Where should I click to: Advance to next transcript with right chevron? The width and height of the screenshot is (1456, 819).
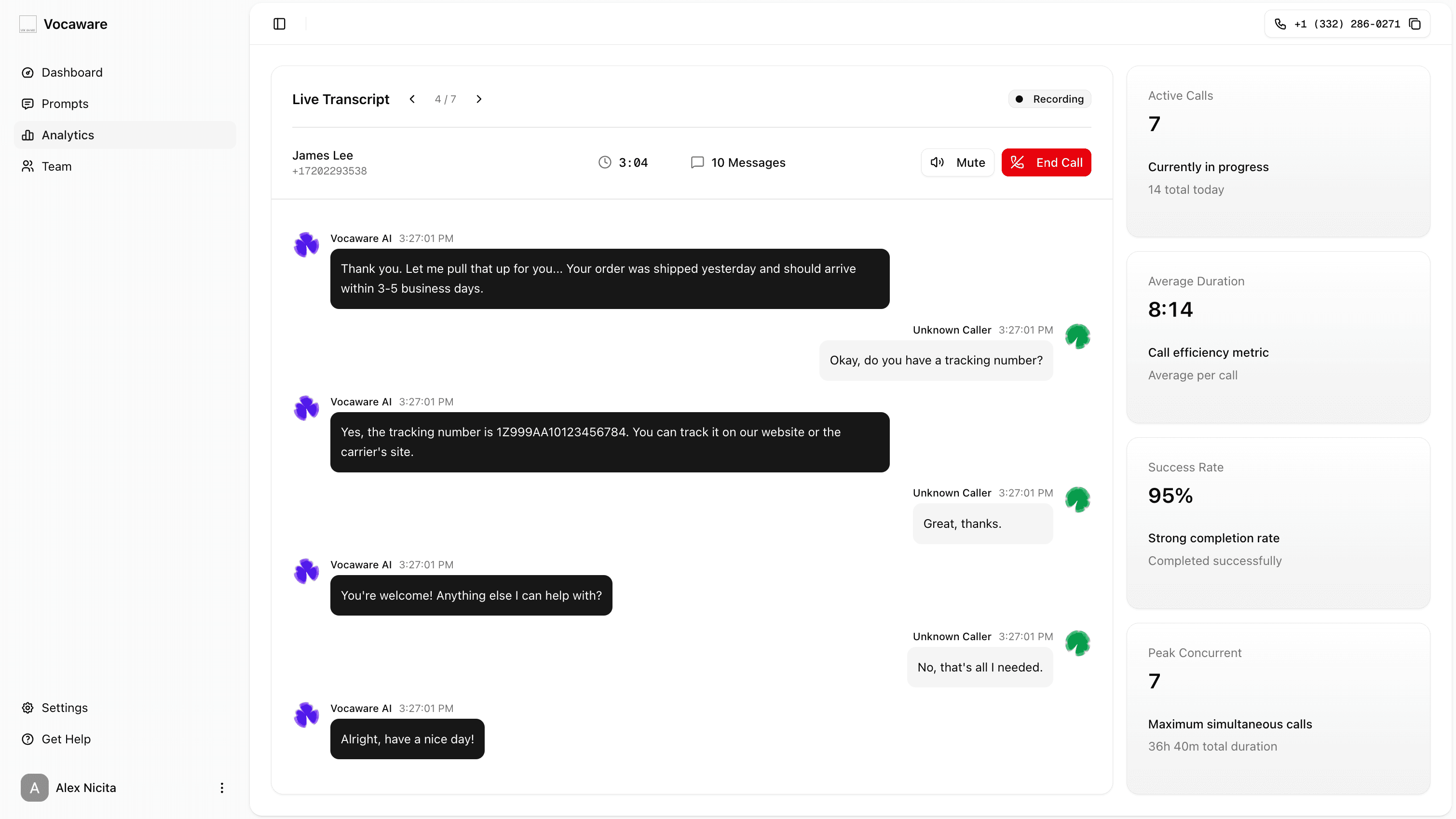coord(479,98)
